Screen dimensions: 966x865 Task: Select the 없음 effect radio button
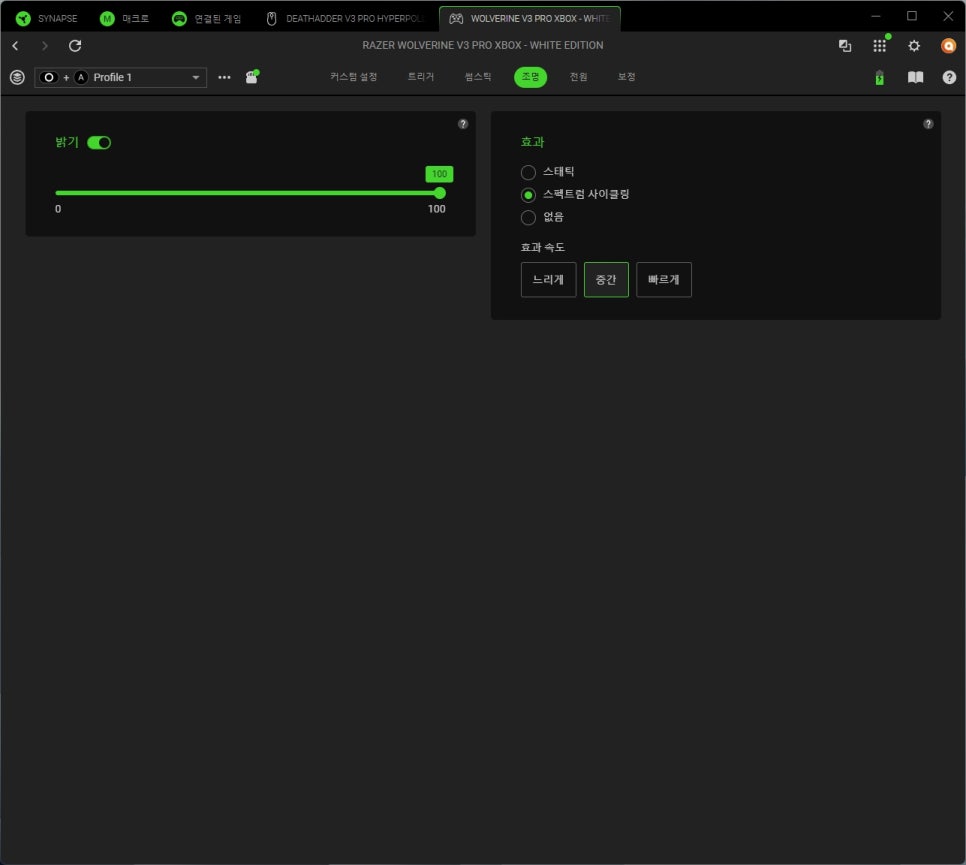click(528, 217)
